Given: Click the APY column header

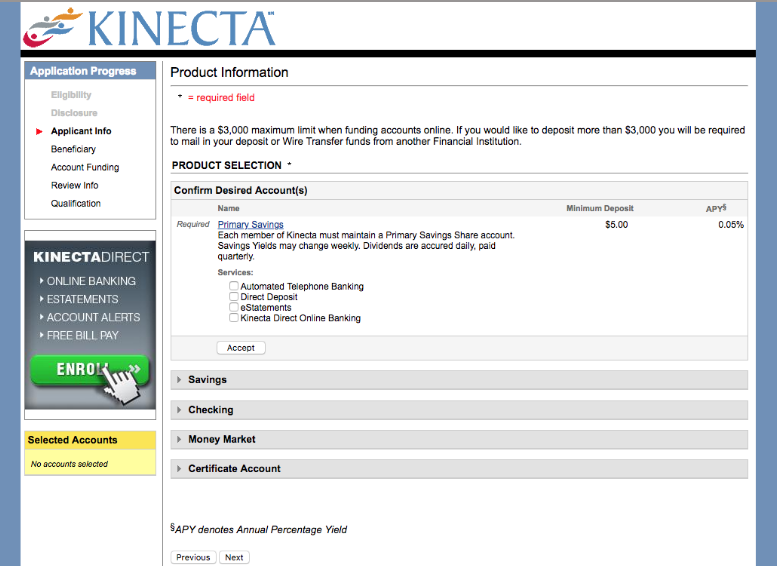Looking at the screenshot, I should (x=716, y=208).
